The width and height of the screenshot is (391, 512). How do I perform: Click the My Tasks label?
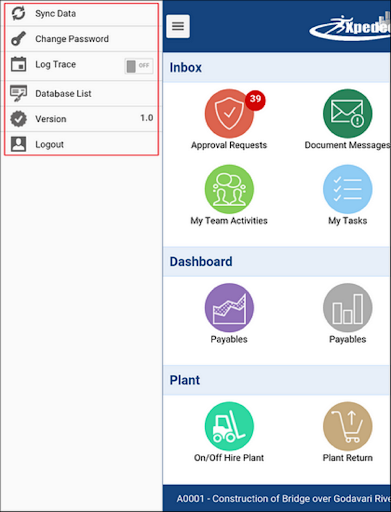pos(347,221)
